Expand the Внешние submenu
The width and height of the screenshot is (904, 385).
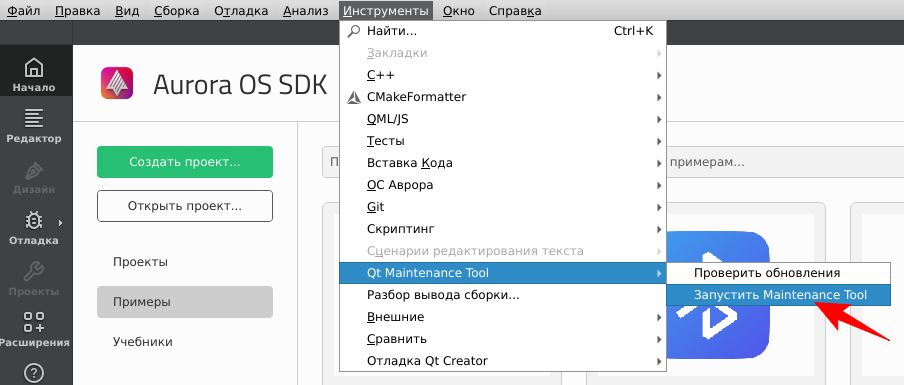pos(503,317)
